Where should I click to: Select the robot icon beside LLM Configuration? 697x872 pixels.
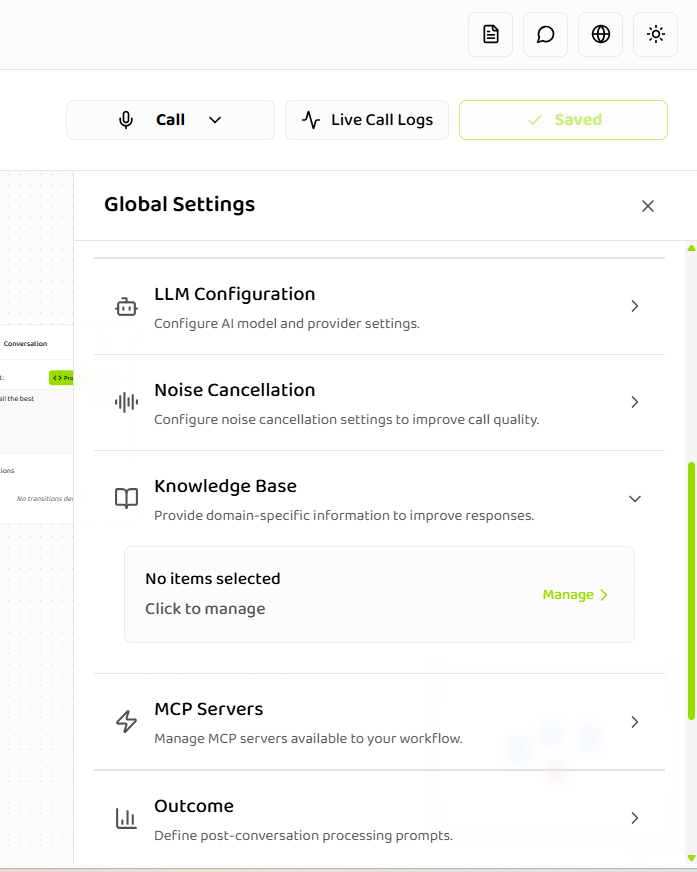[x=126, y=306]
